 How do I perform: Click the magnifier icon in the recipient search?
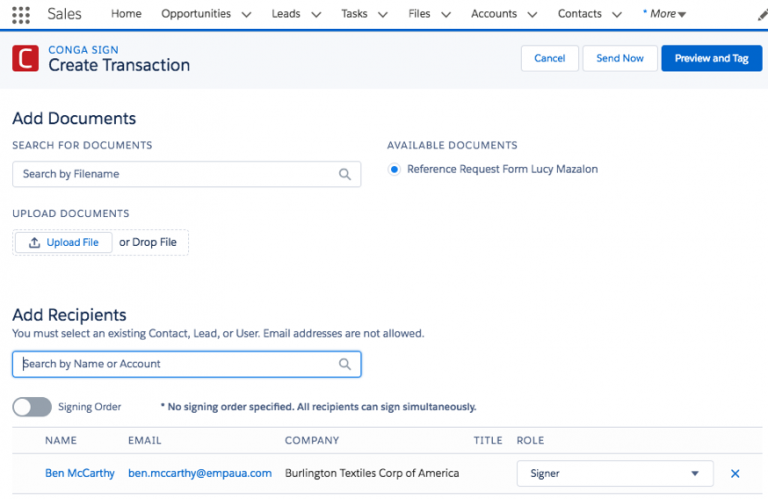pyautogui.click(x=345, y=364)
